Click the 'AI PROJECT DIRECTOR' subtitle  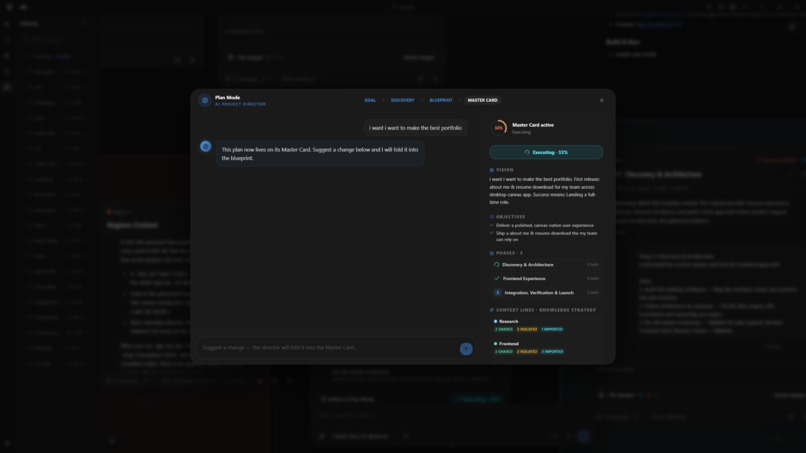[x=240, y=104]
